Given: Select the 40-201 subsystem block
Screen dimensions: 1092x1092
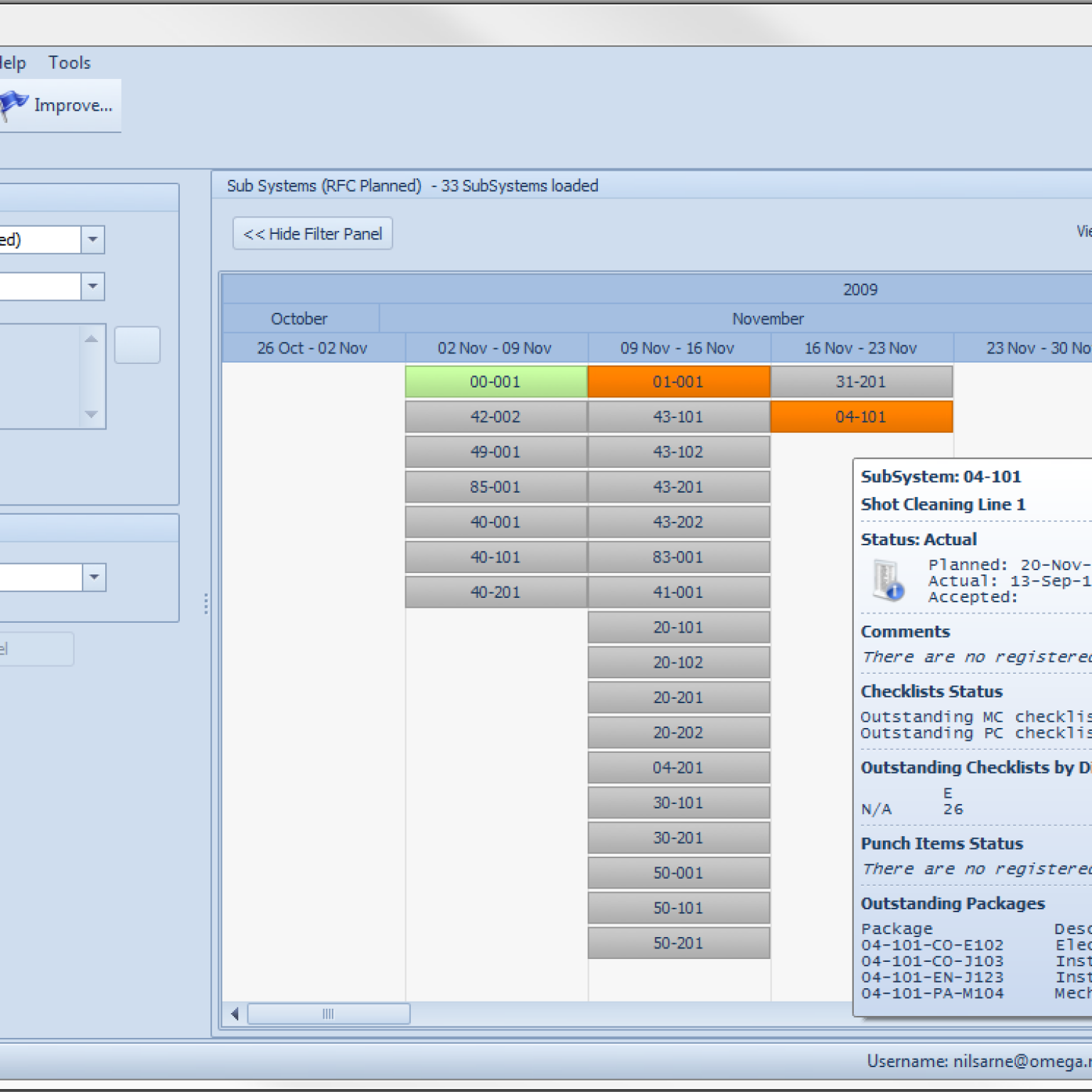Looking at the screenshot, I should 496,592.
